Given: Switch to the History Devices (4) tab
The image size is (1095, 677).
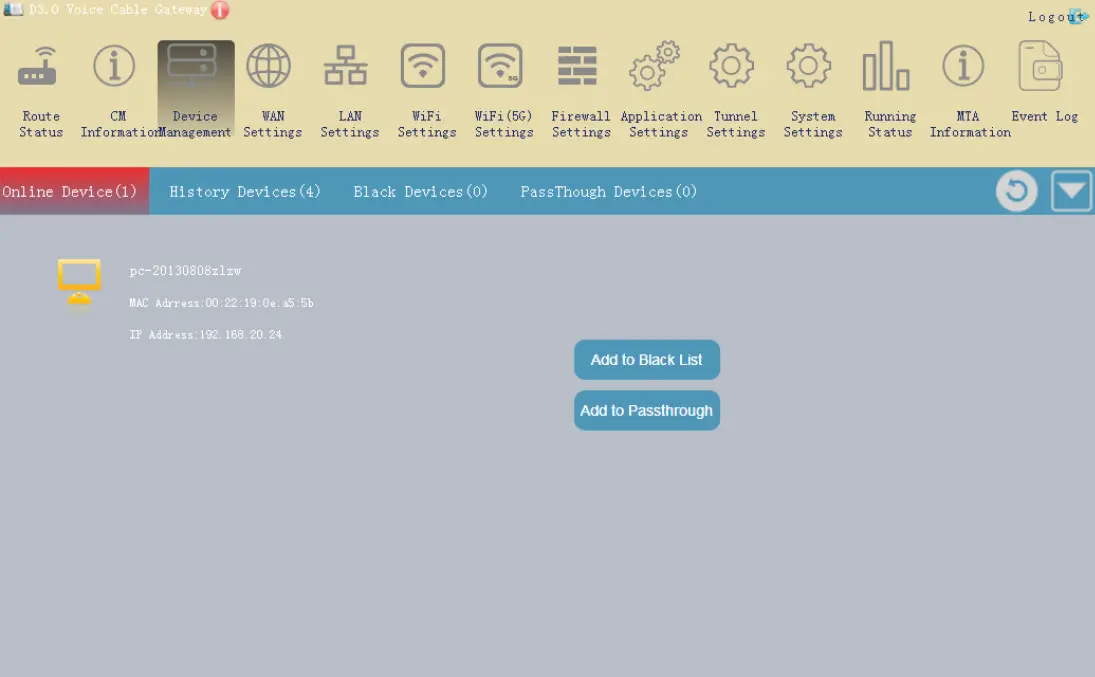Looking at the screenshot, I should [x=244, y=191].
